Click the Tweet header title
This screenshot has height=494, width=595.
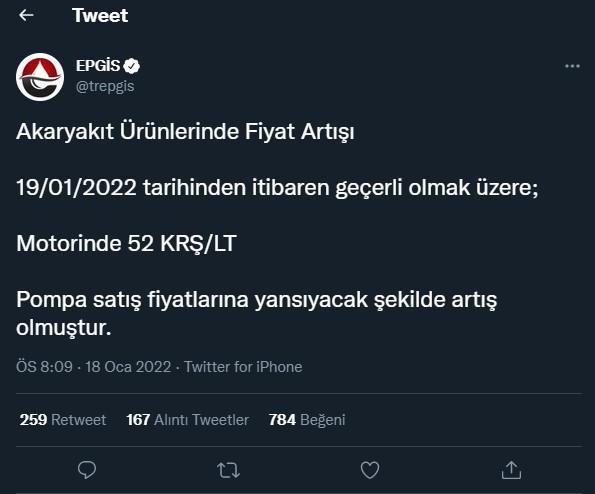click(100, 16)
